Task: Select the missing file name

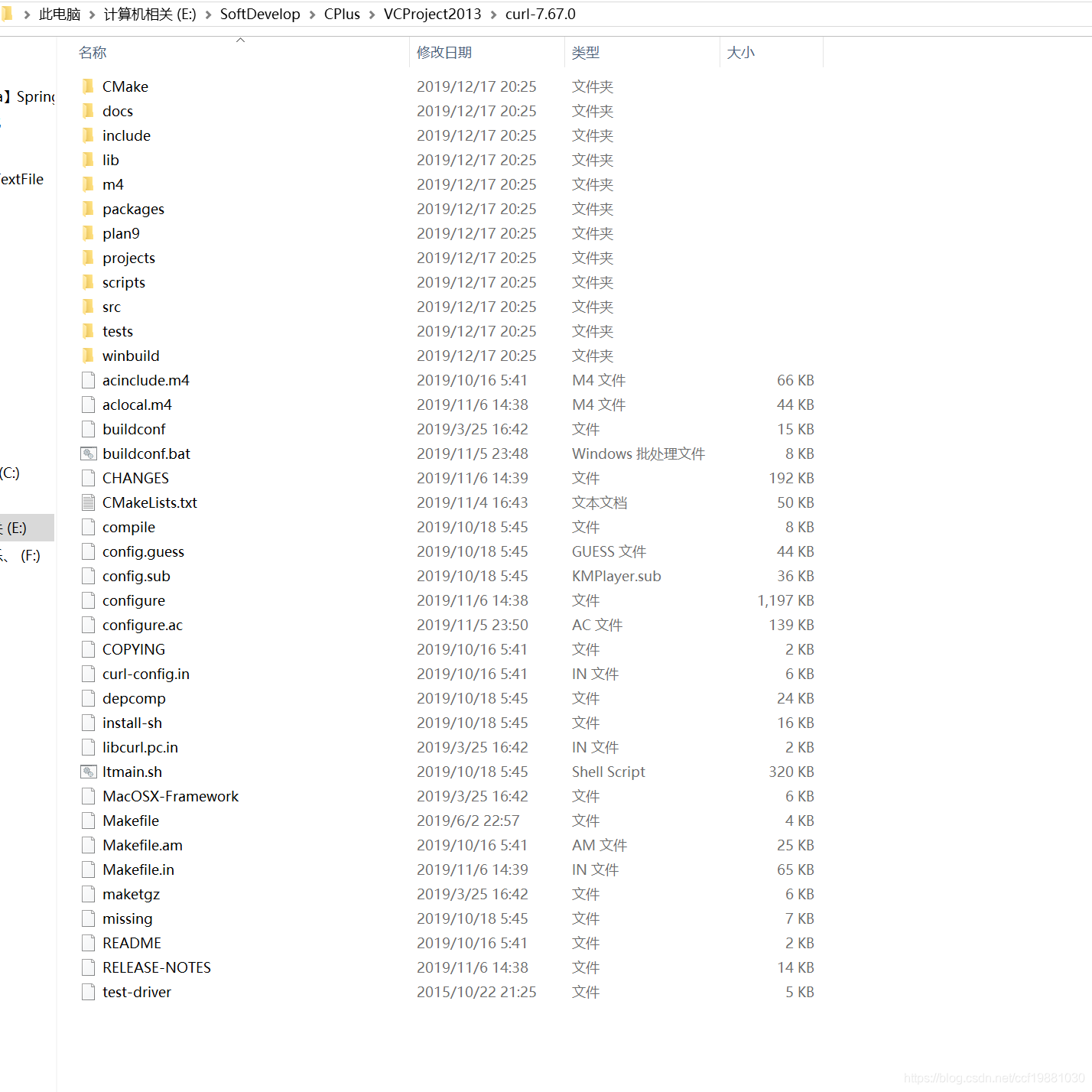Action: [128, 918]
